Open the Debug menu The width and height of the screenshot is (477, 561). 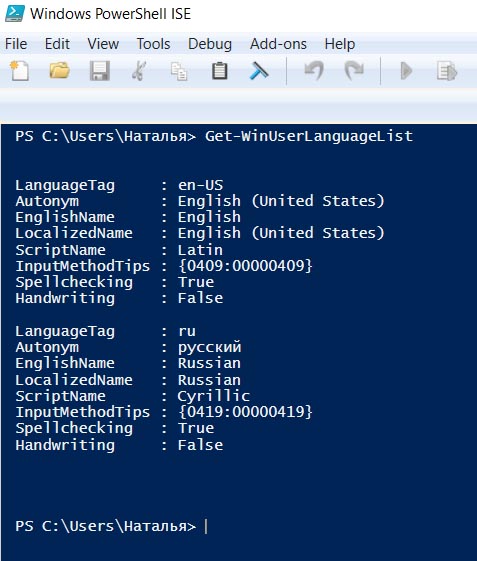[x=210, y=44]
